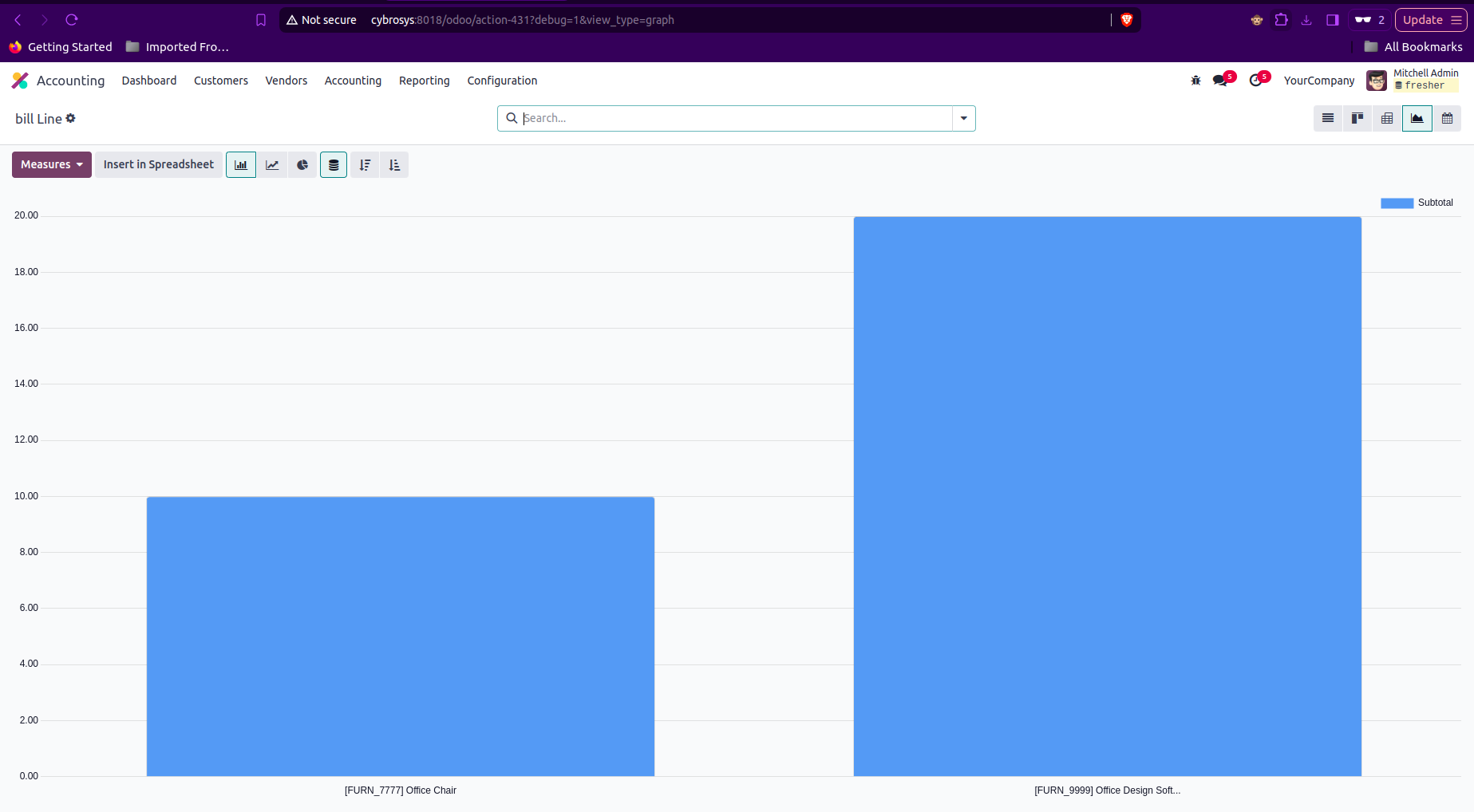The image size is (1474, 812).
Task: Open the Reporting menu
Action: coord(424,81)
